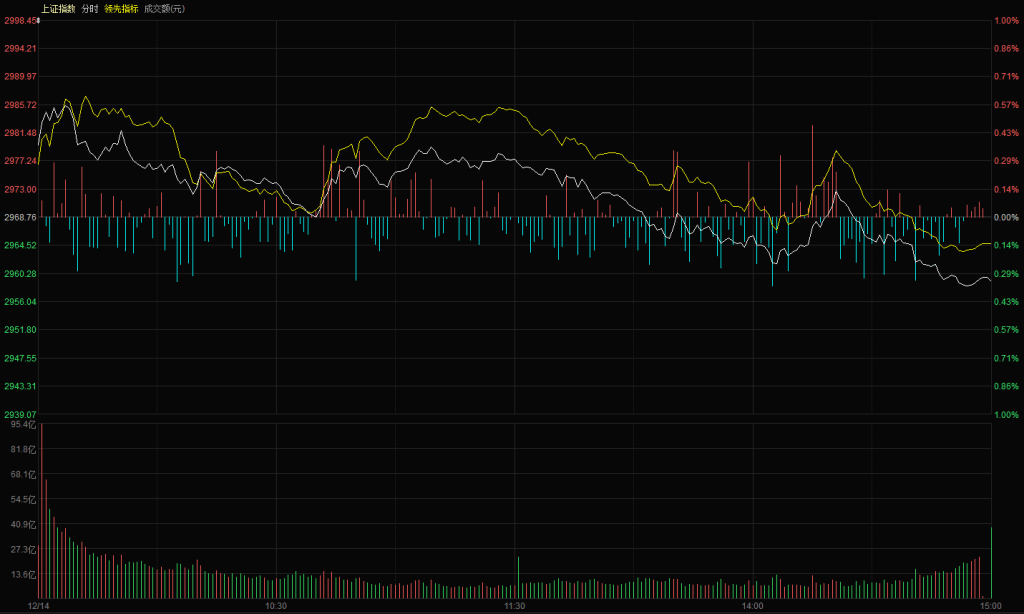The width and height of the screenshot is (1024, 614).
Task: Click the 2947.55 price axis value
Action: 20,359
